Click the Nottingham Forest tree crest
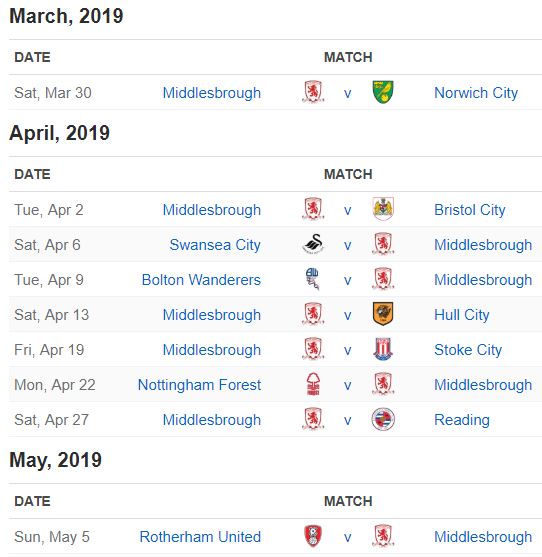Image resolution: width=542 pixels, height=557 pixels. point(313,384)
